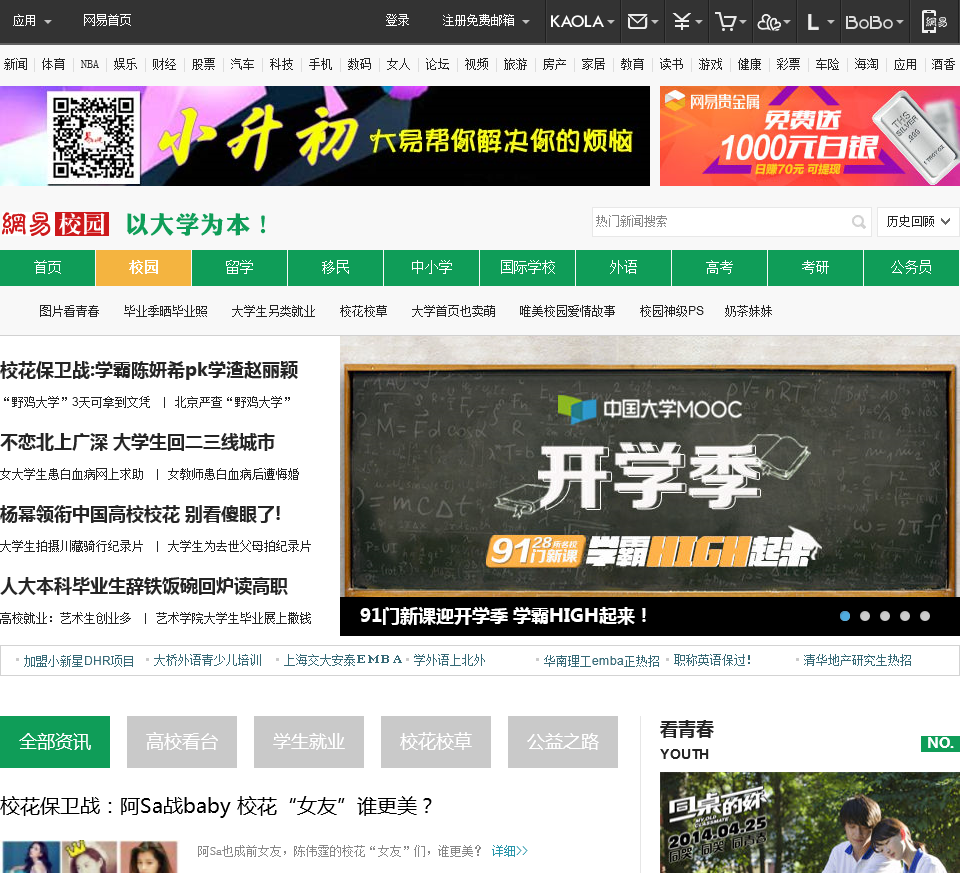The height and width of the screenshot is (873, 960).
Task: Select the first carousel dot
Action: 845,616
